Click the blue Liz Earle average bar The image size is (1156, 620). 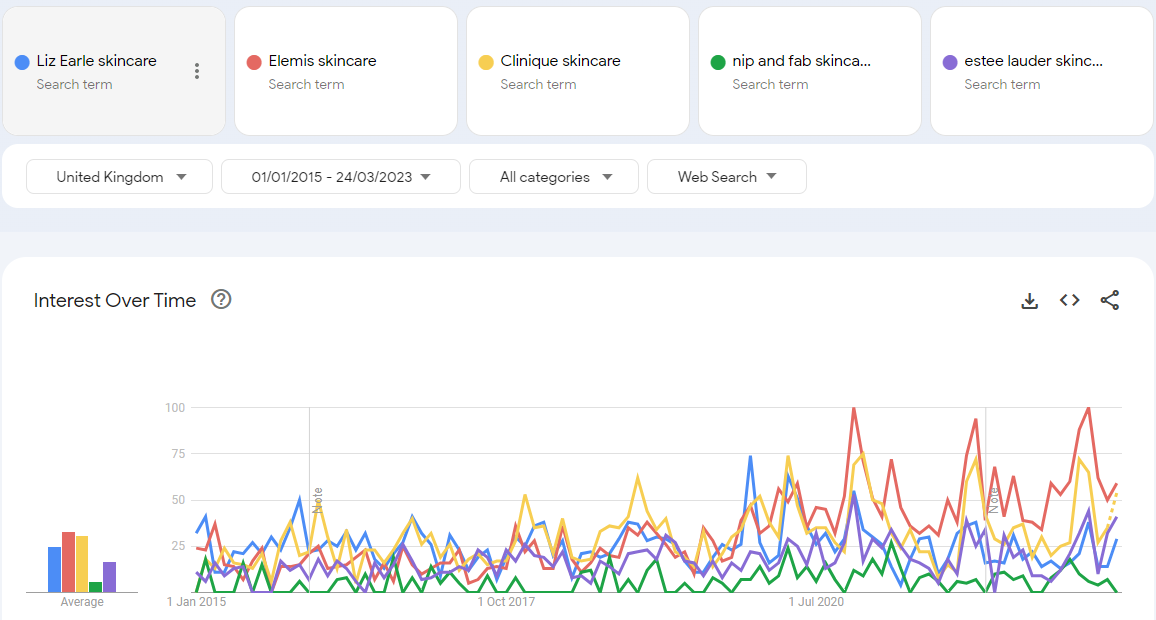coord(55,569)
